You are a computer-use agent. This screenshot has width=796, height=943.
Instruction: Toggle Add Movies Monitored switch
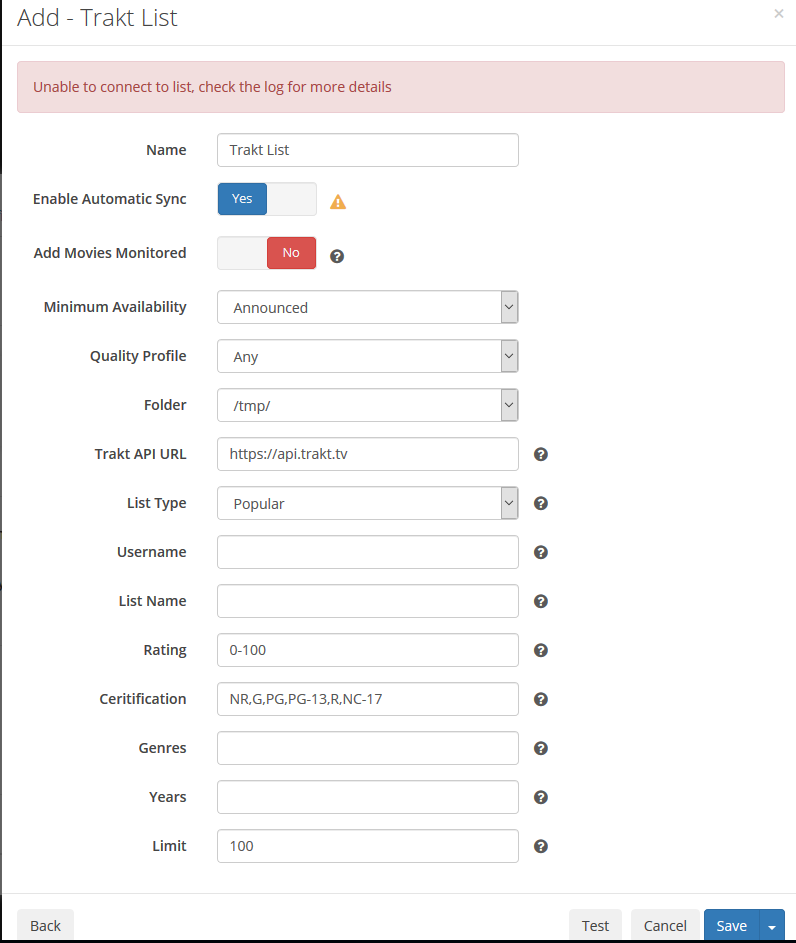click(x=267, y=253)
